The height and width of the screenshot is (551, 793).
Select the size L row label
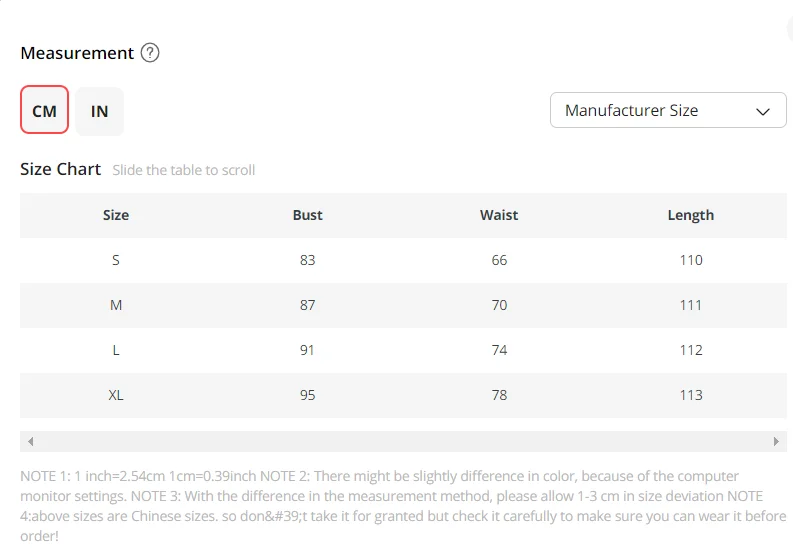116,350
